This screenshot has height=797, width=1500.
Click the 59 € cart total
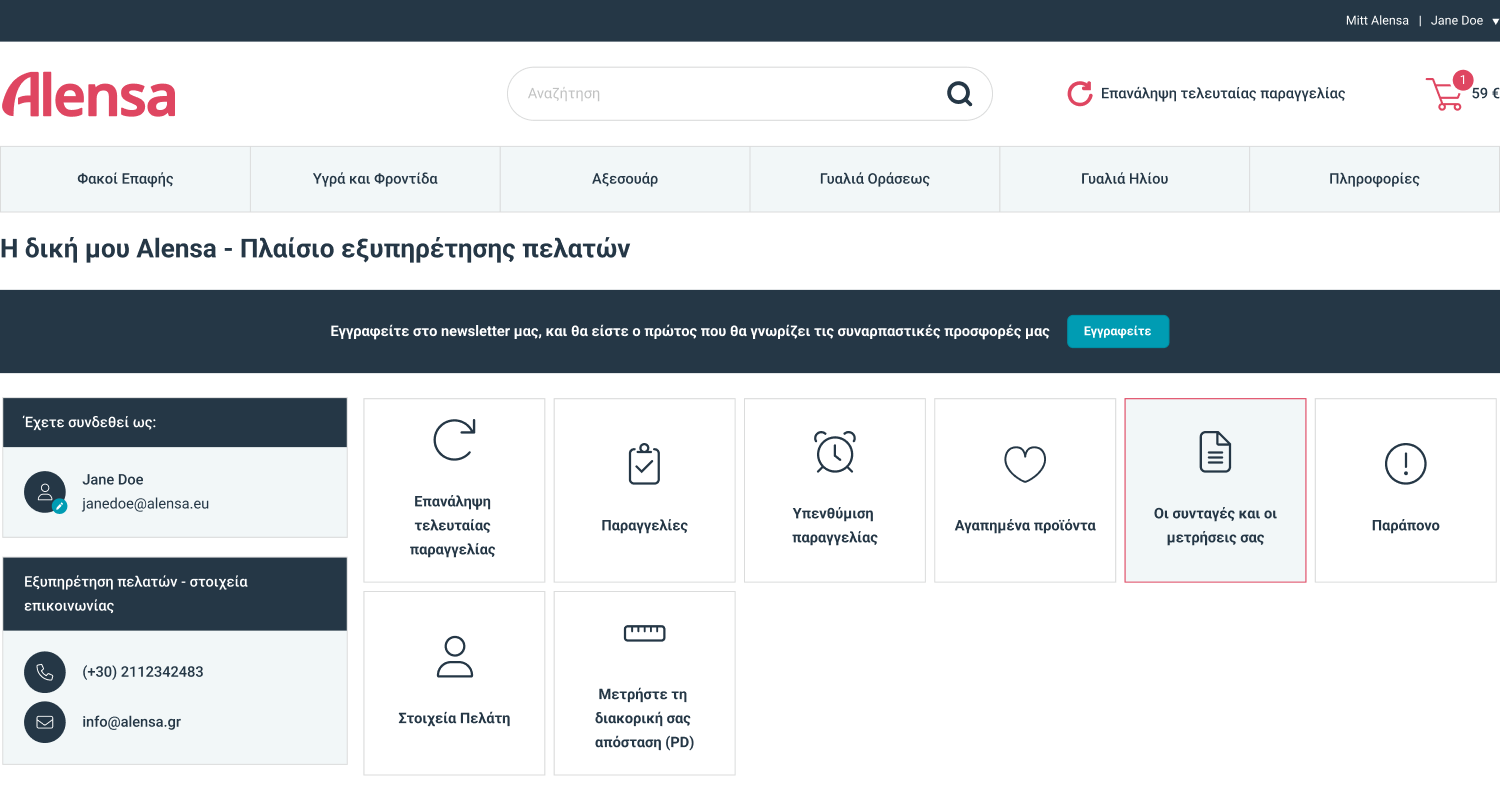1486,94
